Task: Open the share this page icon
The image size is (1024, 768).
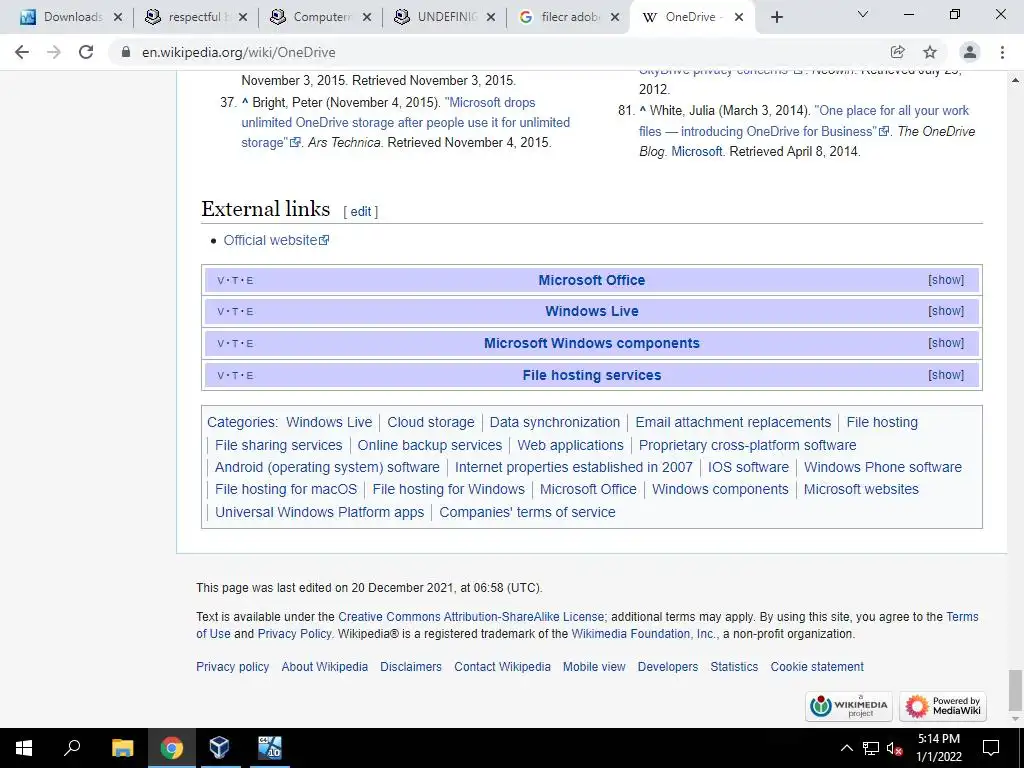Action: 897,52
